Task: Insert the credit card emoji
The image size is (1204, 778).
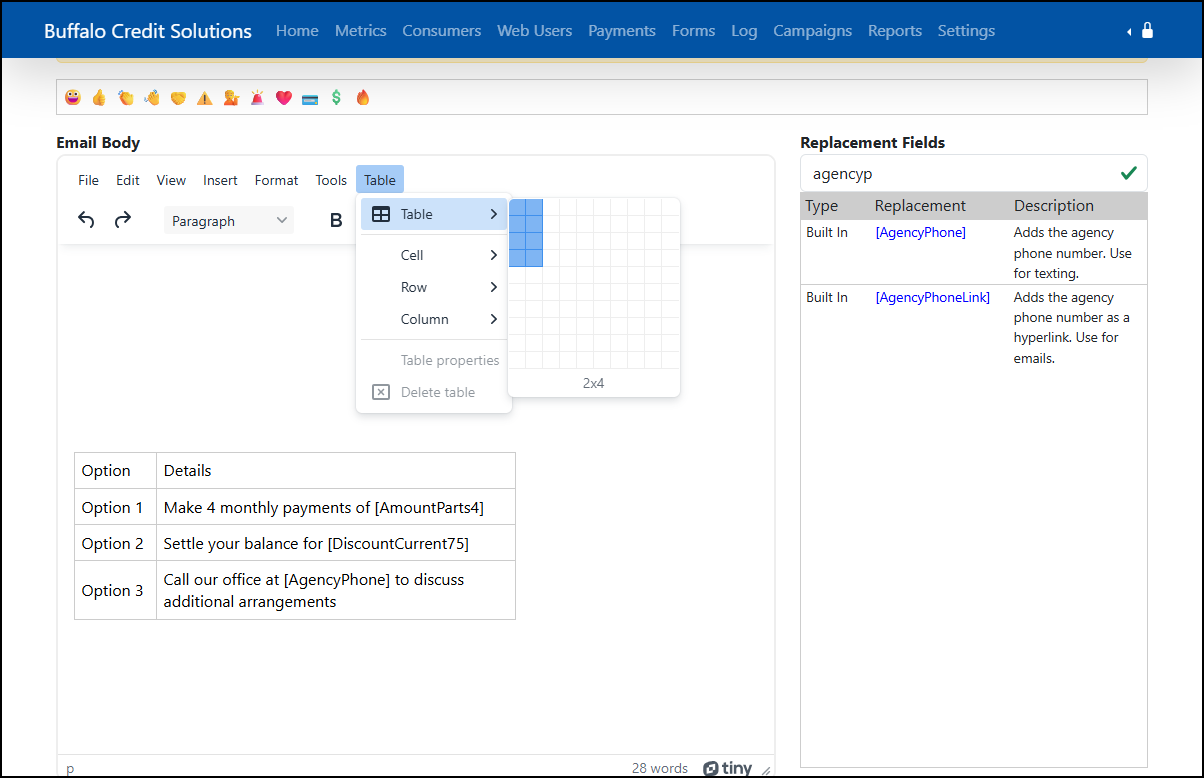Action: click(310, 98)
